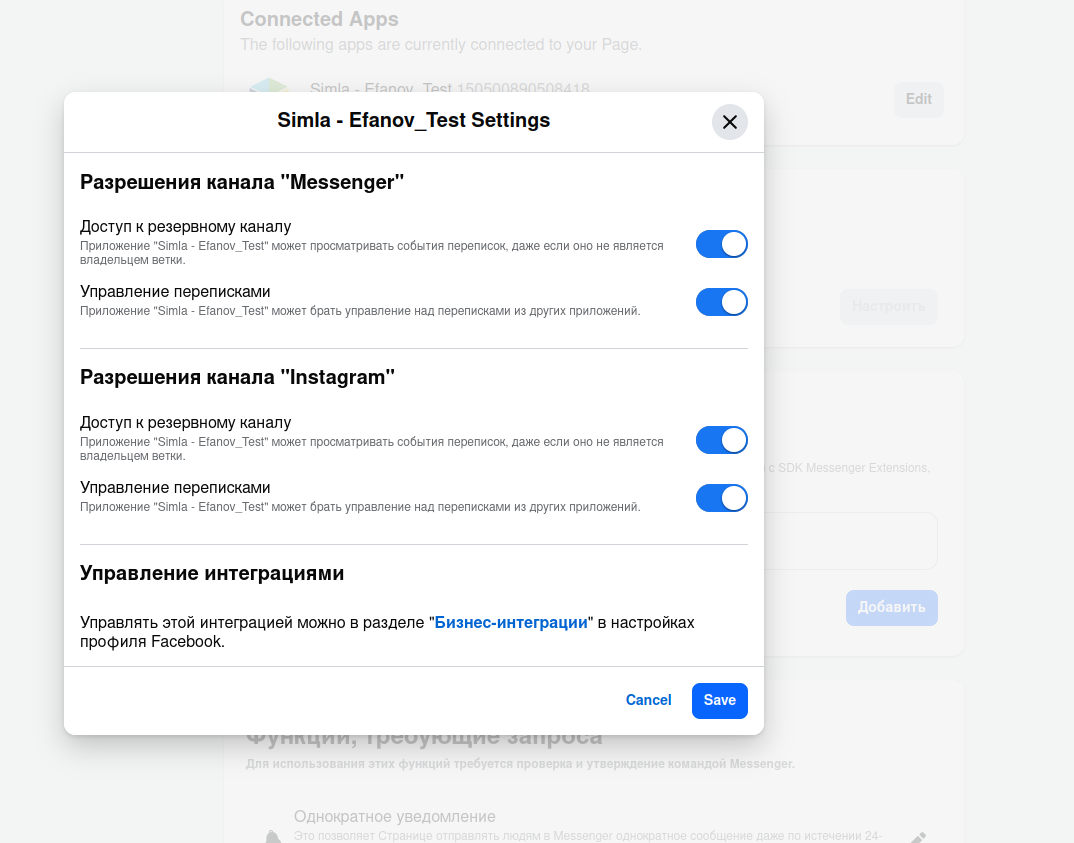Click the pencil edit icon for one-time notification
Viewport: 1074px width, 843px height.
(x=919, y=836)
